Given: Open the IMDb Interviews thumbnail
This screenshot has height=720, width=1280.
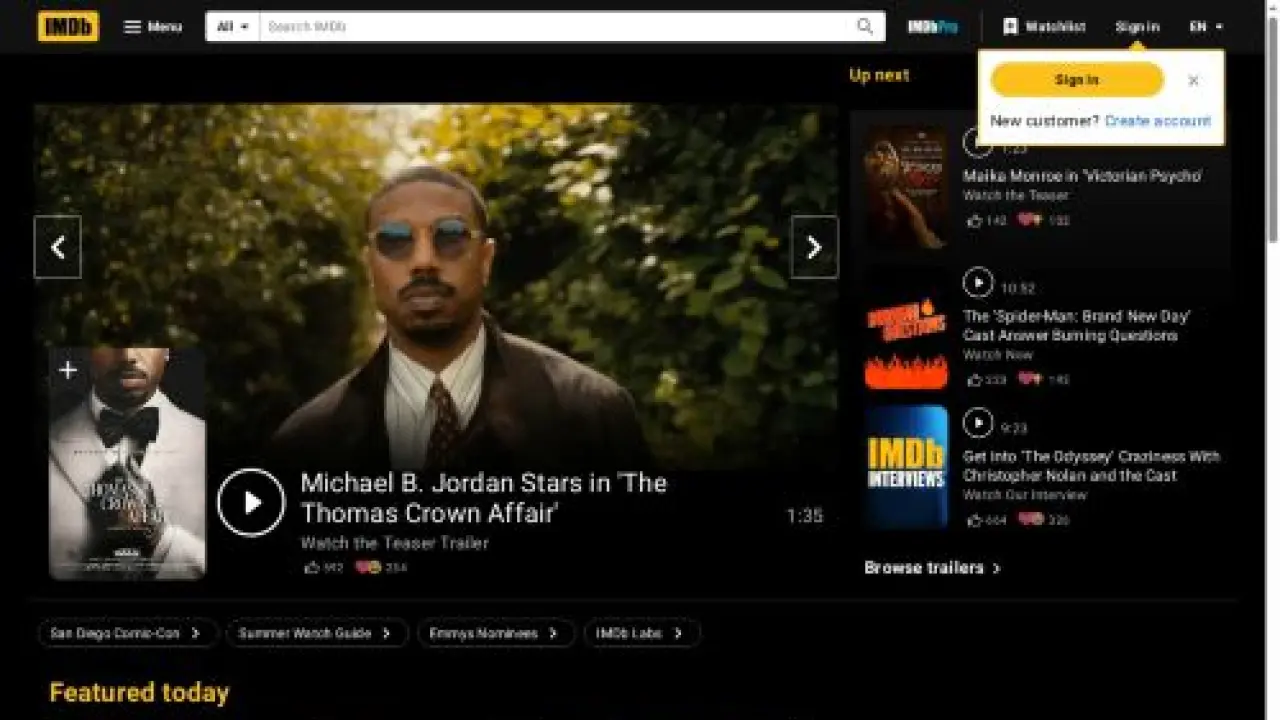Looking at the screenshot, I should click(907, 467).
